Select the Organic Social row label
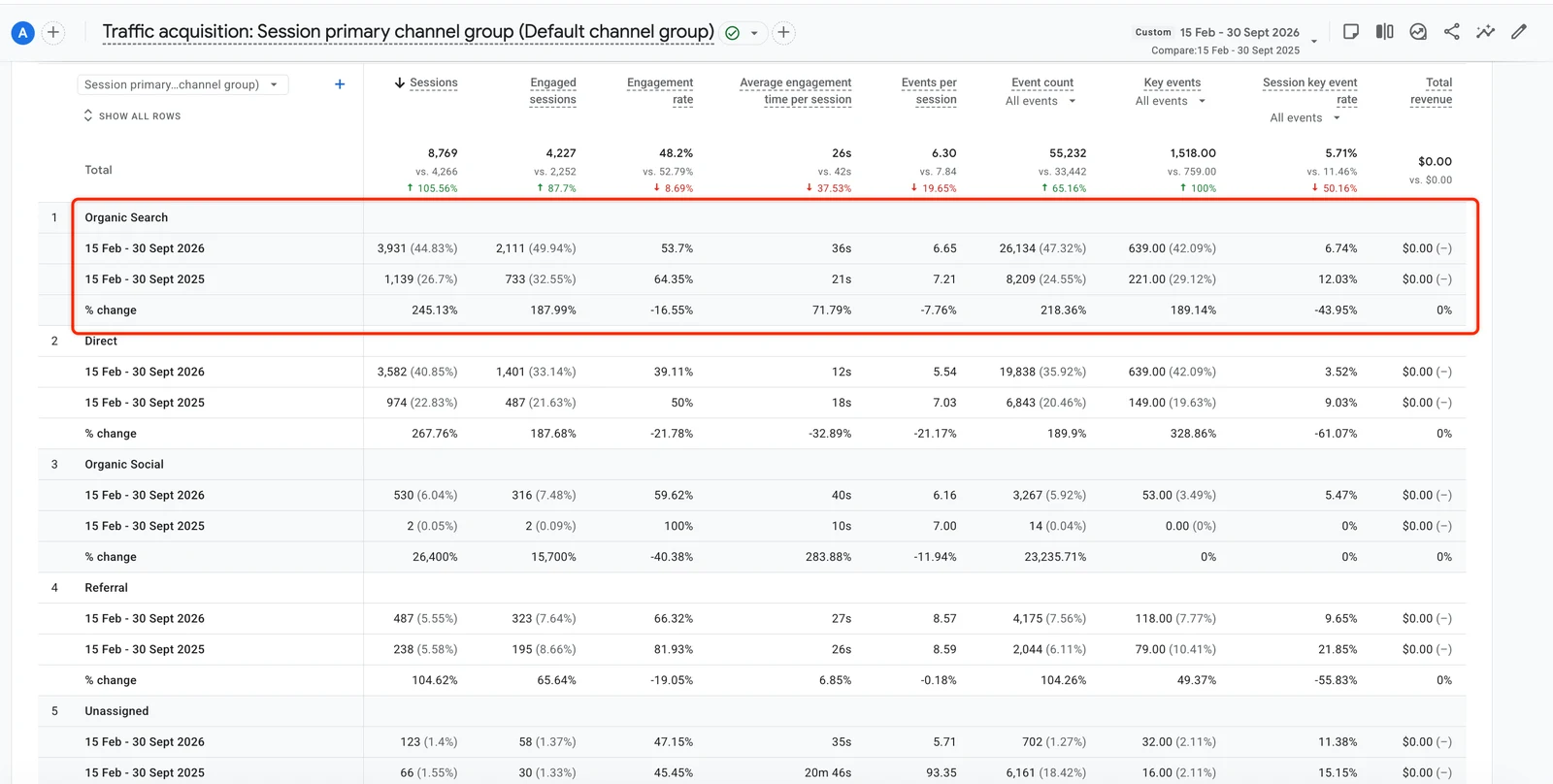 pyautogui.click(x=124, y=464)
